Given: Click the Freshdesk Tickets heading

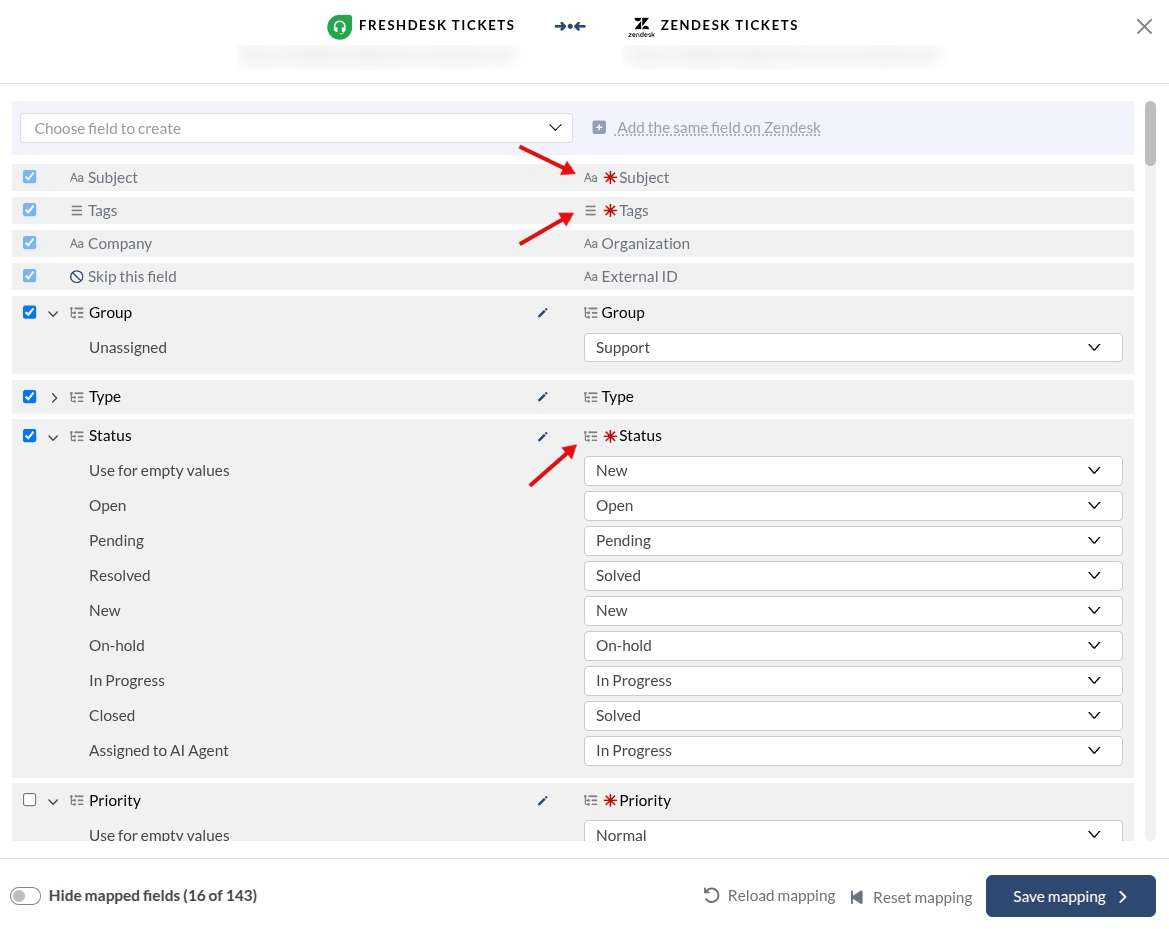Looking at the screenshot, I should [x=437, y=25].
